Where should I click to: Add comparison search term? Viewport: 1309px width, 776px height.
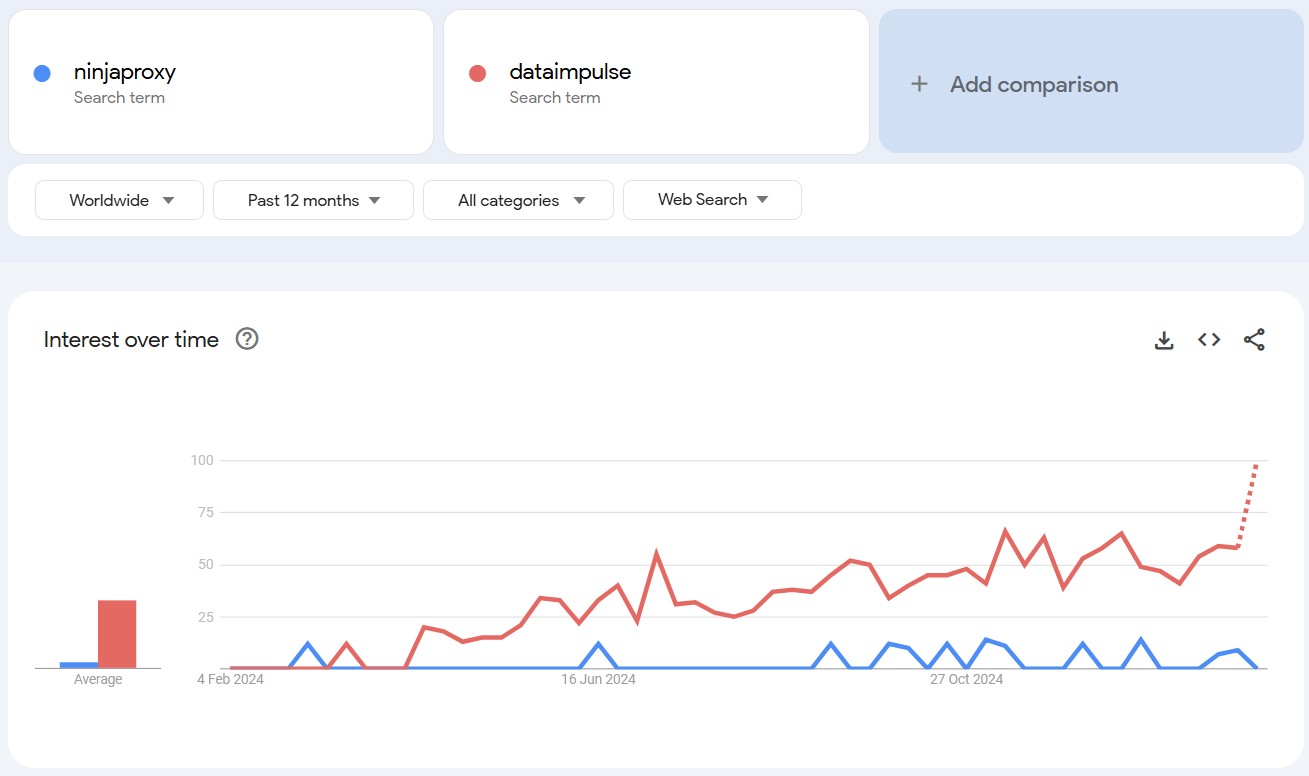point(1091,81)
